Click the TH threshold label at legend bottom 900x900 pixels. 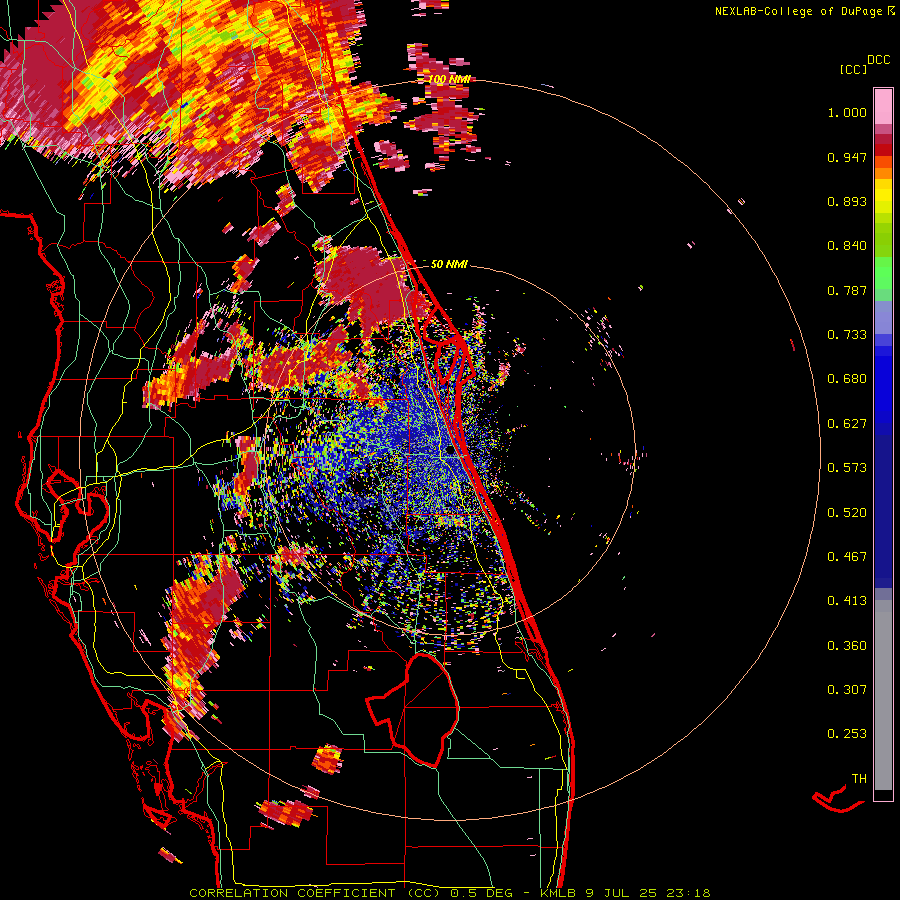pyautogui.click(x=859, y=779)
